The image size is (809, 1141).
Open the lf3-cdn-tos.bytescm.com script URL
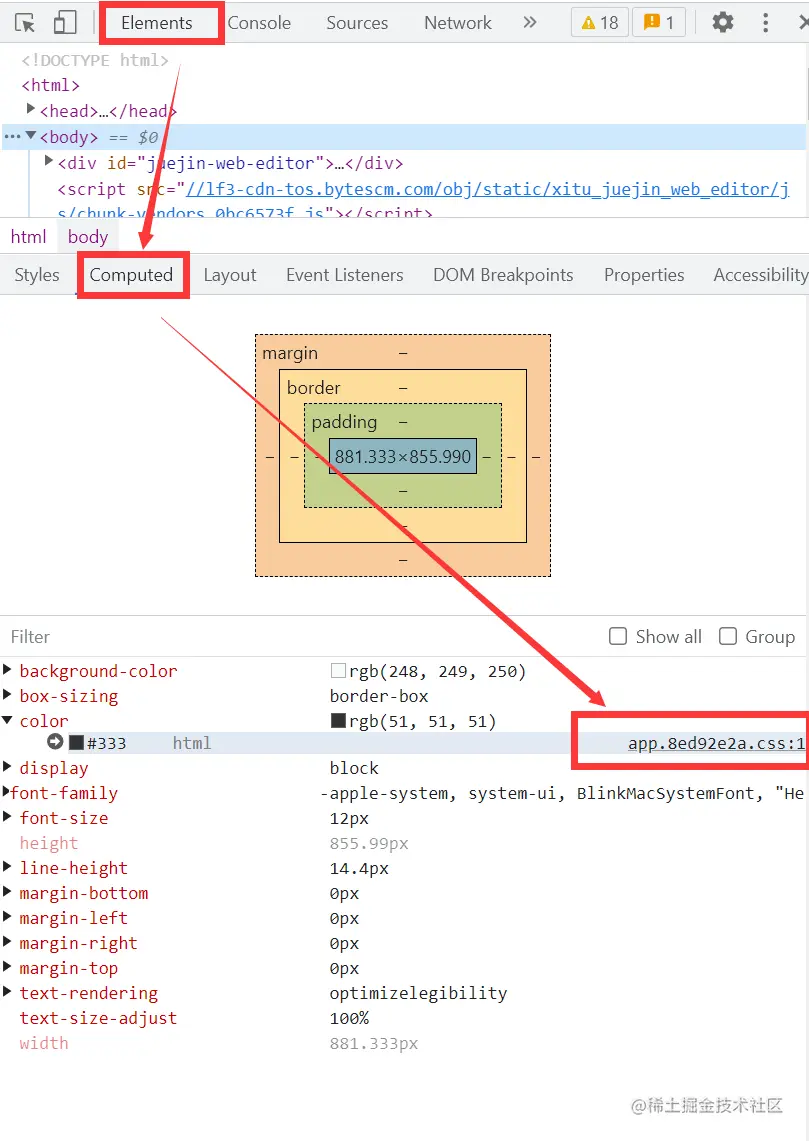coord(487,189)
